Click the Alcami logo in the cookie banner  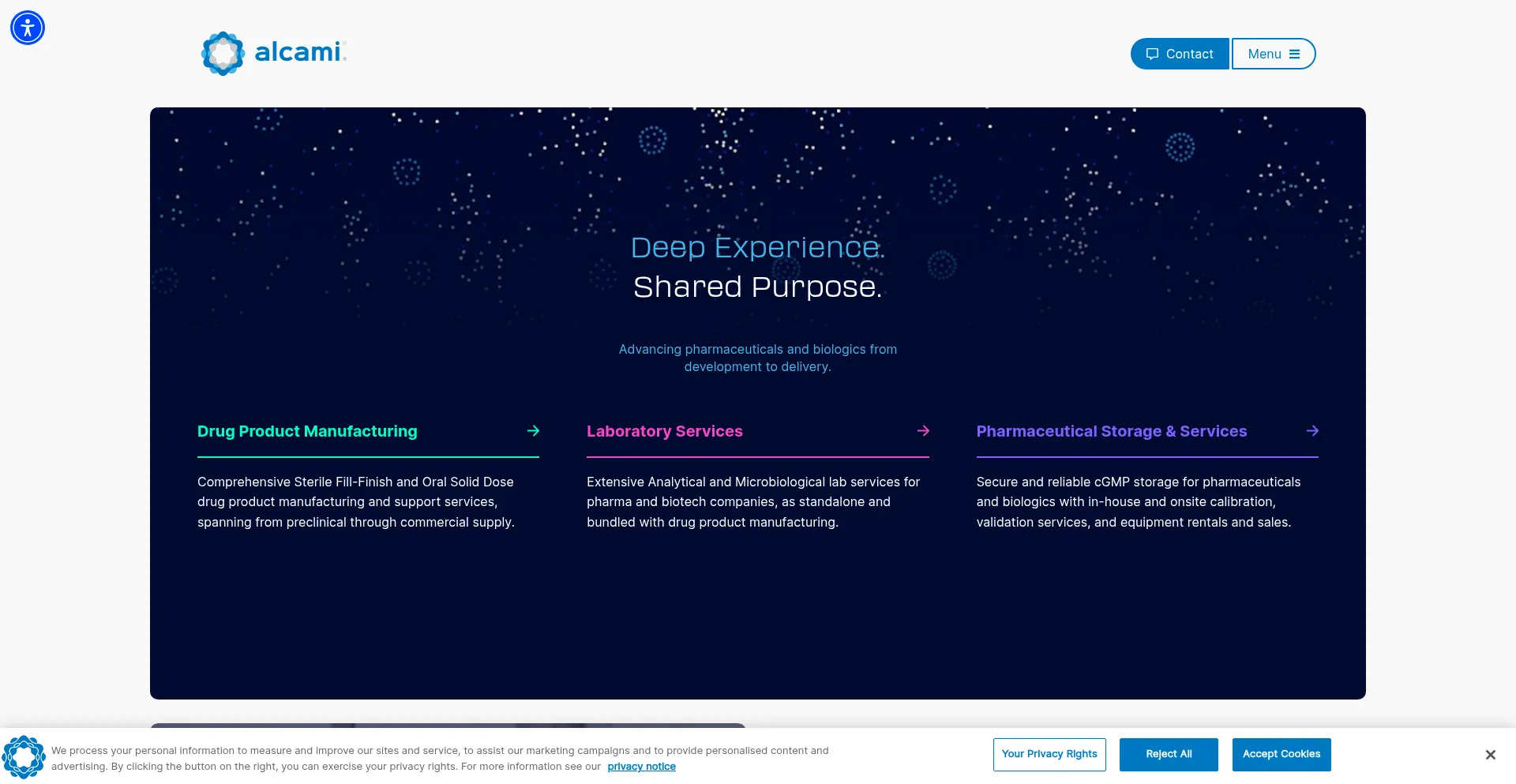24,757
